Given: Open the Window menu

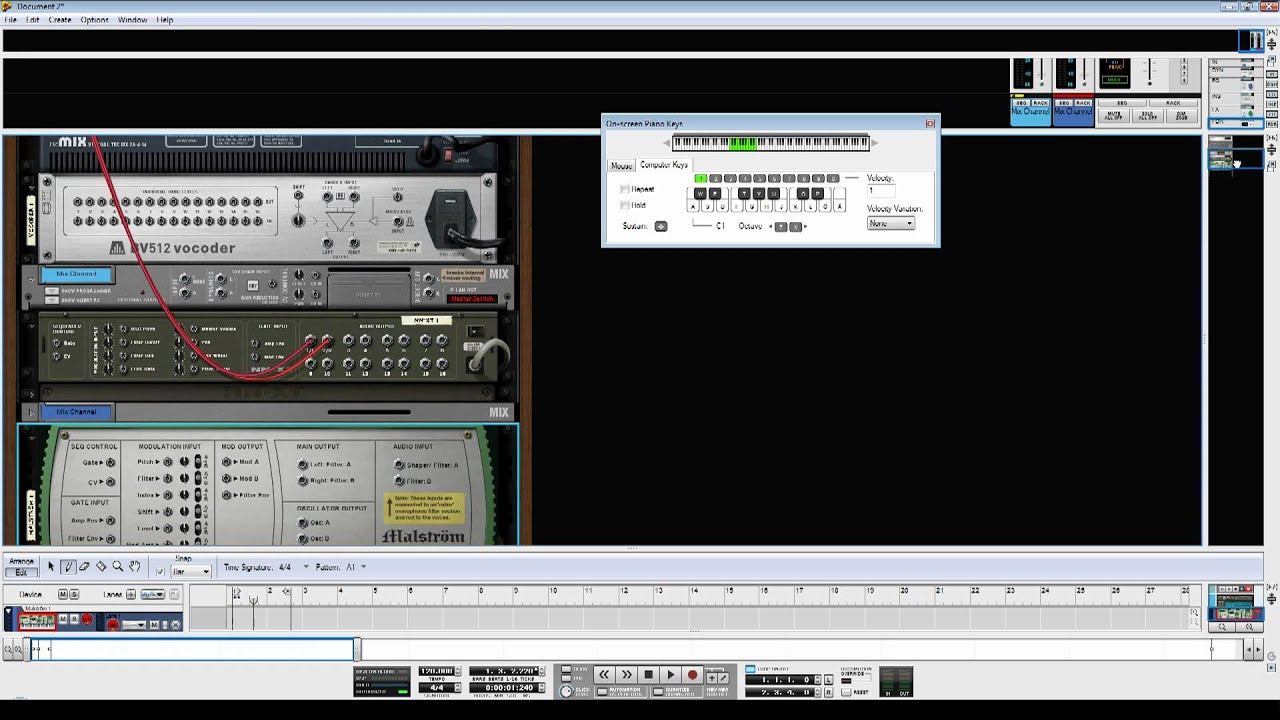Looking at the screenshot, I should tap(132, 20).
